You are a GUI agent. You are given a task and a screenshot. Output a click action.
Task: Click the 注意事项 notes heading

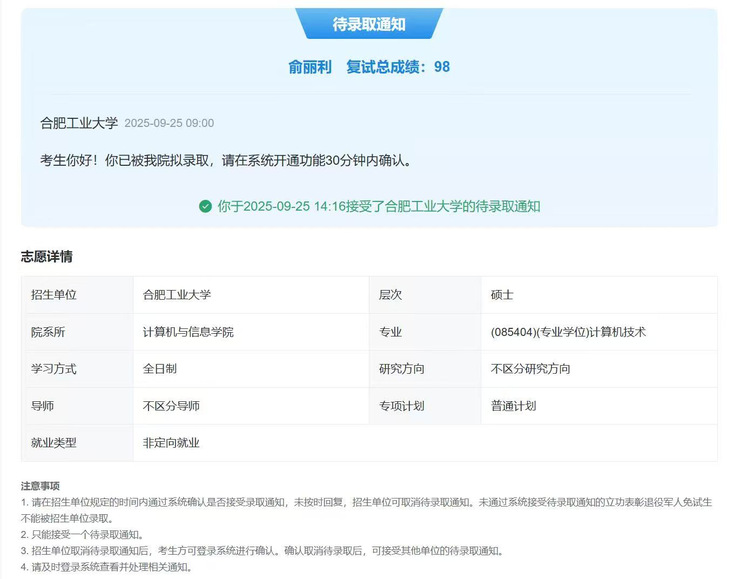pyautogui.click(x=40, y=486)
